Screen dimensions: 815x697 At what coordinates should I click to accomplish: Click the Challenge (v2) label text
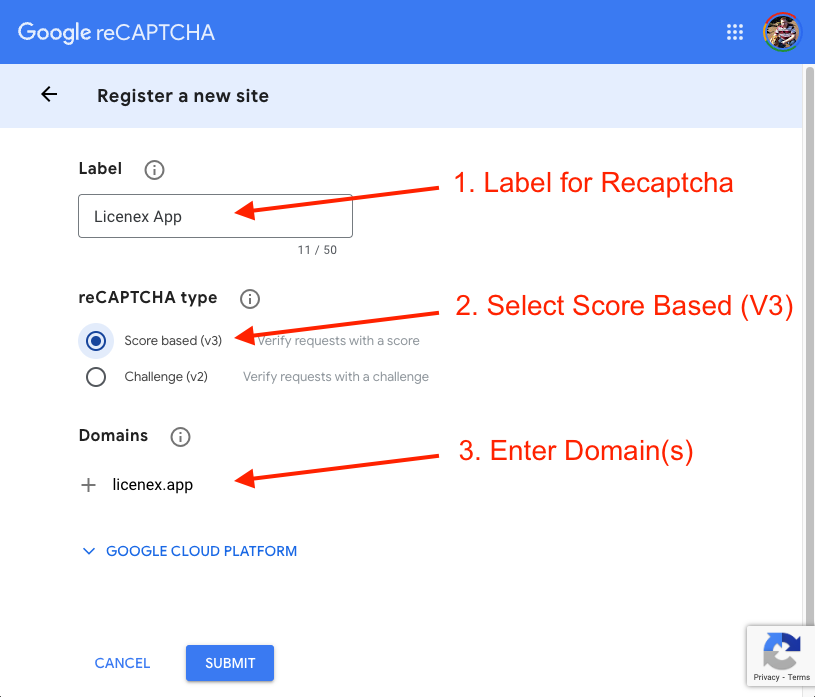coord(167,377)
